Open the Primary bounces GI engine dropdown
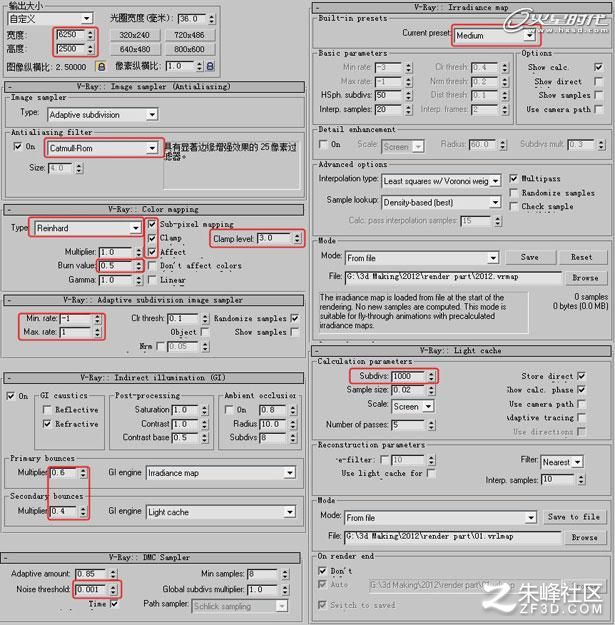Viewport: 615px width, 625px height. [290, 473]
